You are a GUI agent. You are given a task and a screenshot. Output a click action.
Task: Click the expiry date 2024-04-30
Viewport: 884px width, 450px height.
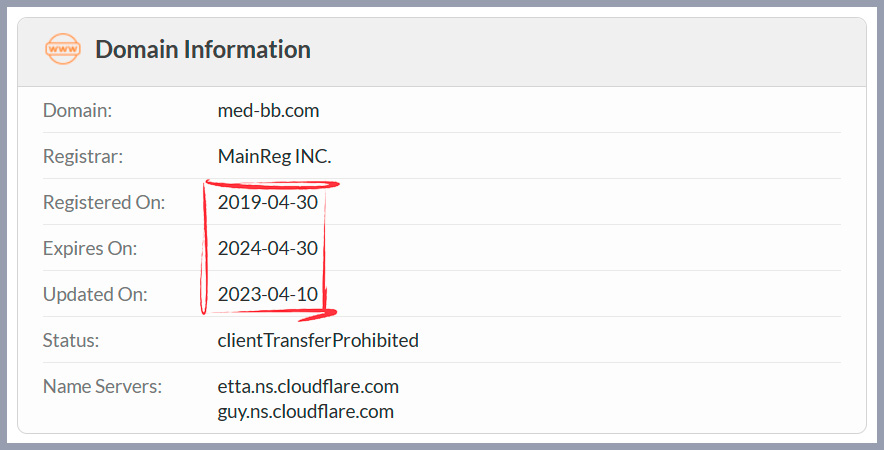click(x=268, y=249)
